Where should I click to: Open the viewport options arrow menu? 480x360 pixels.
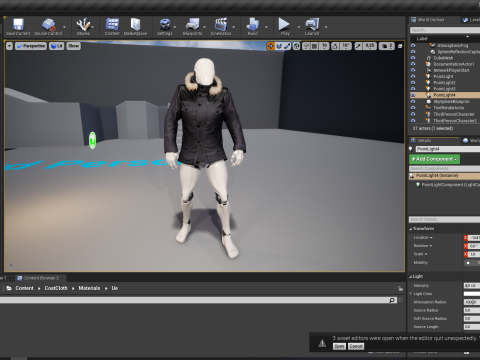pyautogui.click(x=9, y=46)
